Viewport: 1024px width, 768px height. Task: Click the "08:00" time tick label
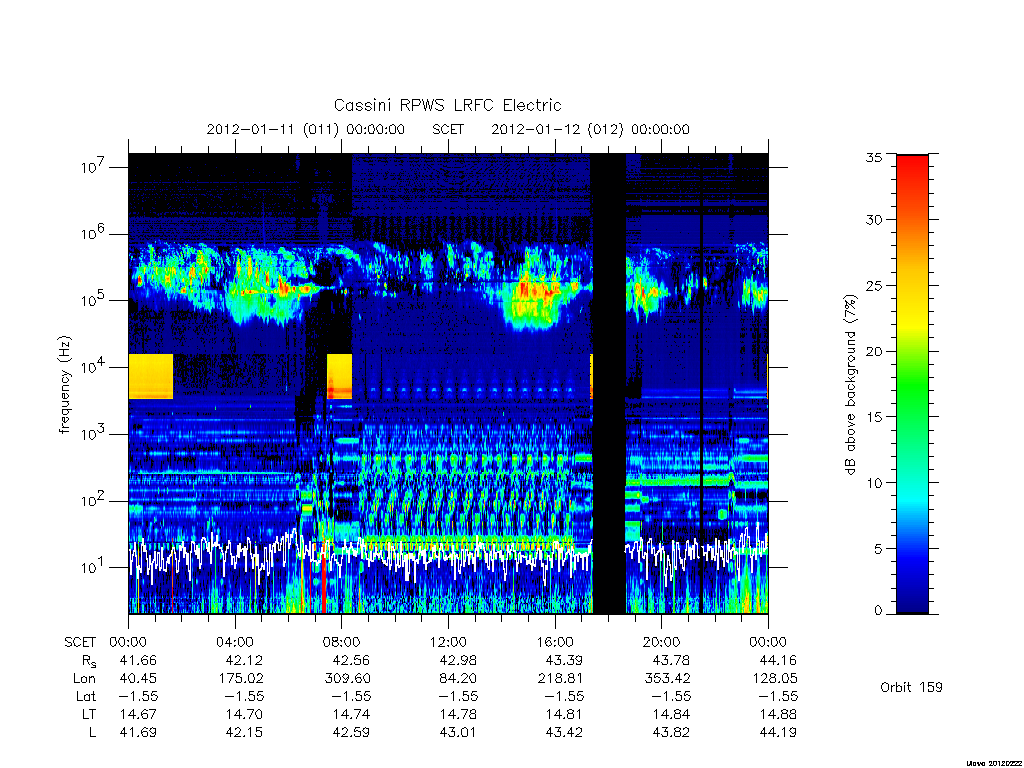pyautogui.click(x=341, y=642)
